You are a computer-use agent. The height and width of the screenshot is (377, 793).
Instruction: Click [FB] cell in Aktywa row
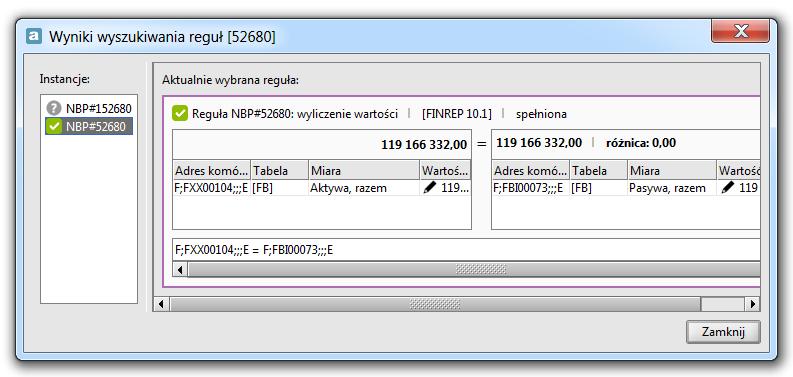click(x=279, y=188)
